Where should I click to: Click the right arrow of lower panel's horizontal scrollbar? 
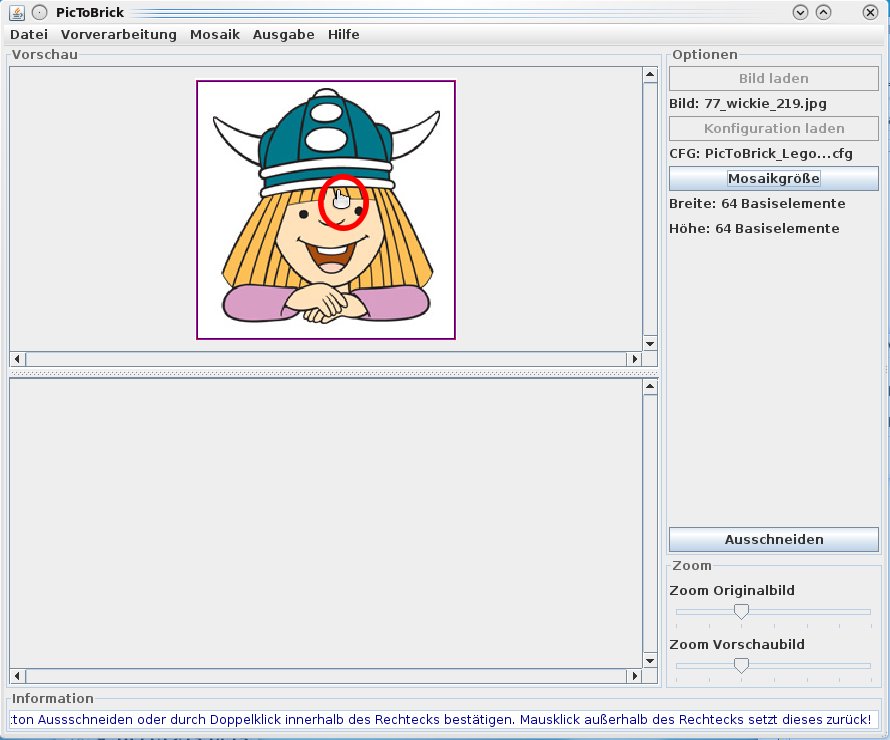(635, 676)
